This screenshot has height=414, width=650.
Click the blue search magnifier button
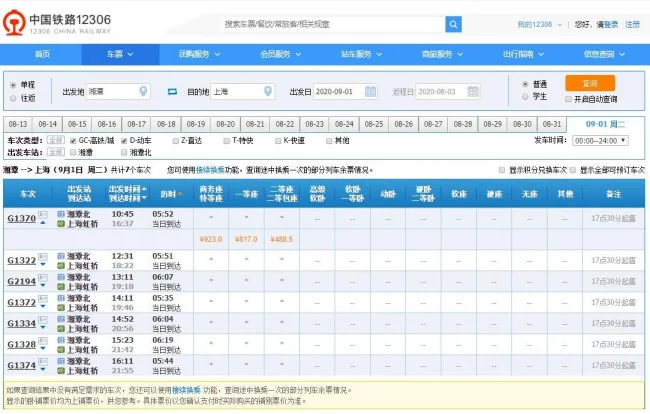453,24
